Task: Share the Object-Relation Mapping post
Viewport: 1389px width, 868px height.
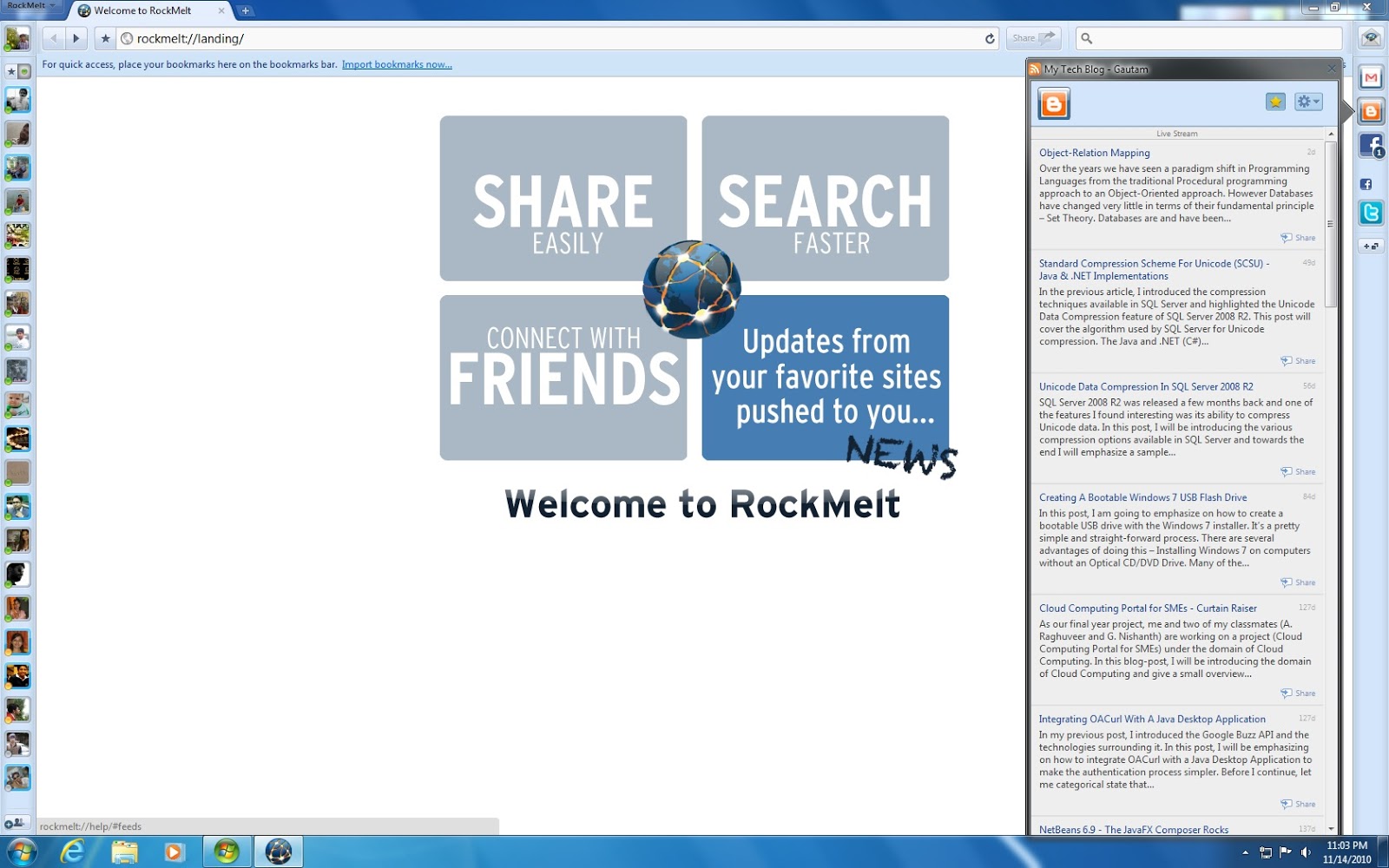Action: click(x=1298, y=238)
